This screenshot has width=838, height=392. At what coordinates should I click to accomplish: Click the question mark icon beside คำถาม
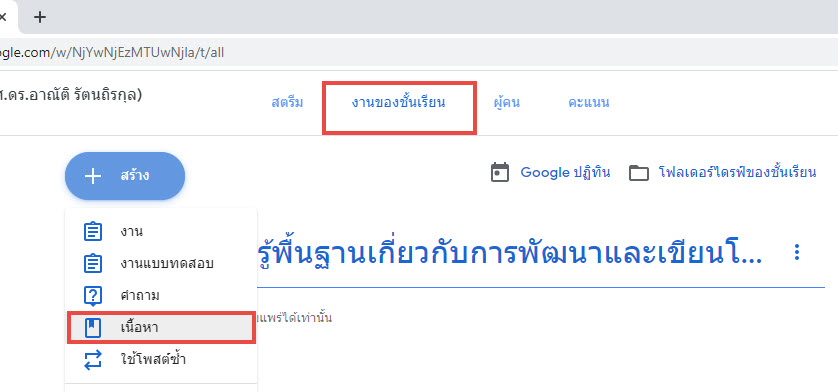coord(93,296)
